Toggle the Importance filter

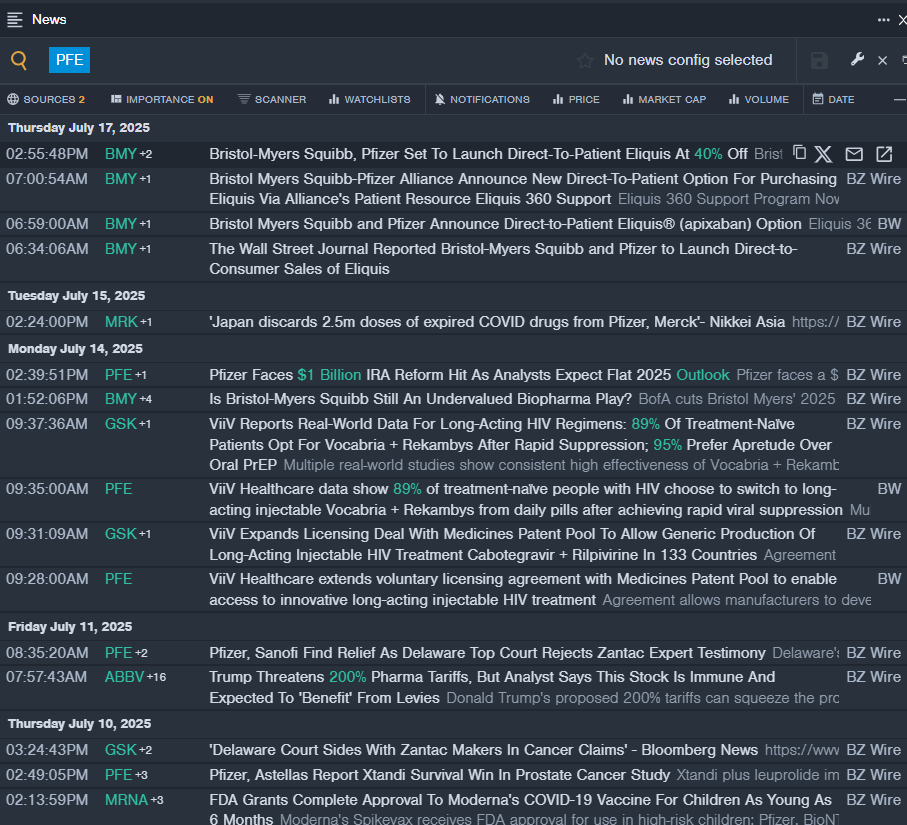click(x=162, y=100)
